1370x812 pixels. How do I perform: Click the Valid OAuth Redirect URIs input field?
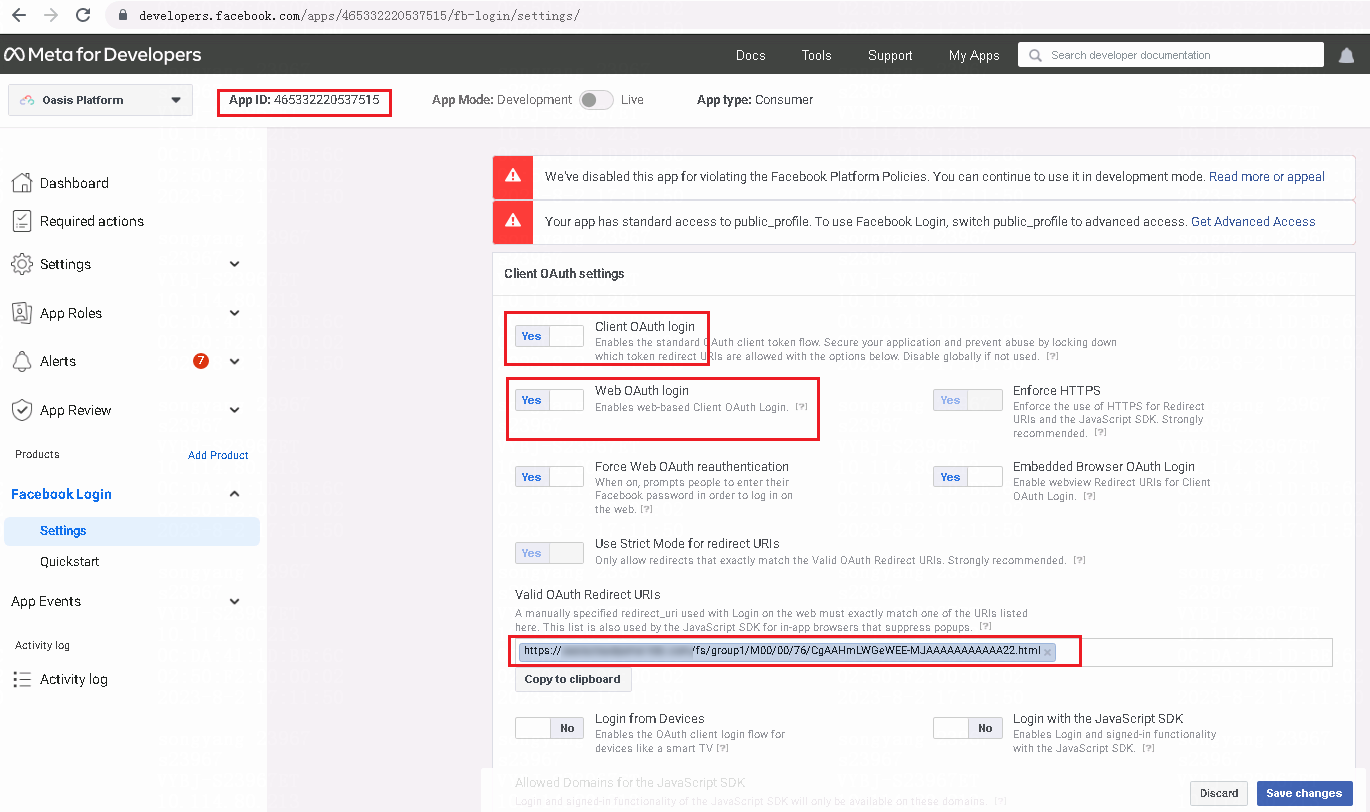click(923, 652)
